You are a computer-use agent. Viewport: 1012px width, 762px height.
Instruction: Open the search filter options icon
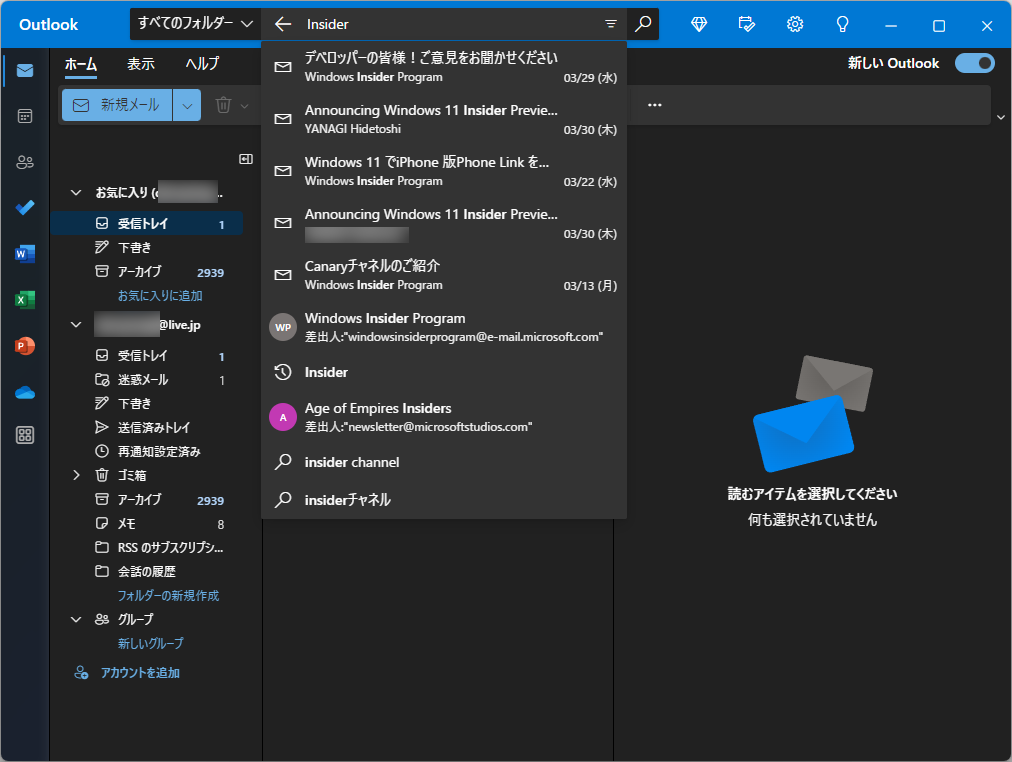611,24
